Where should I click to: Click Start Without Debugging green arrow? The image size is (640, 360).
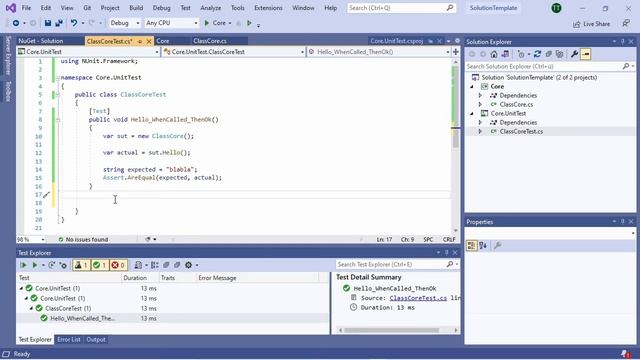pos(249,23)
